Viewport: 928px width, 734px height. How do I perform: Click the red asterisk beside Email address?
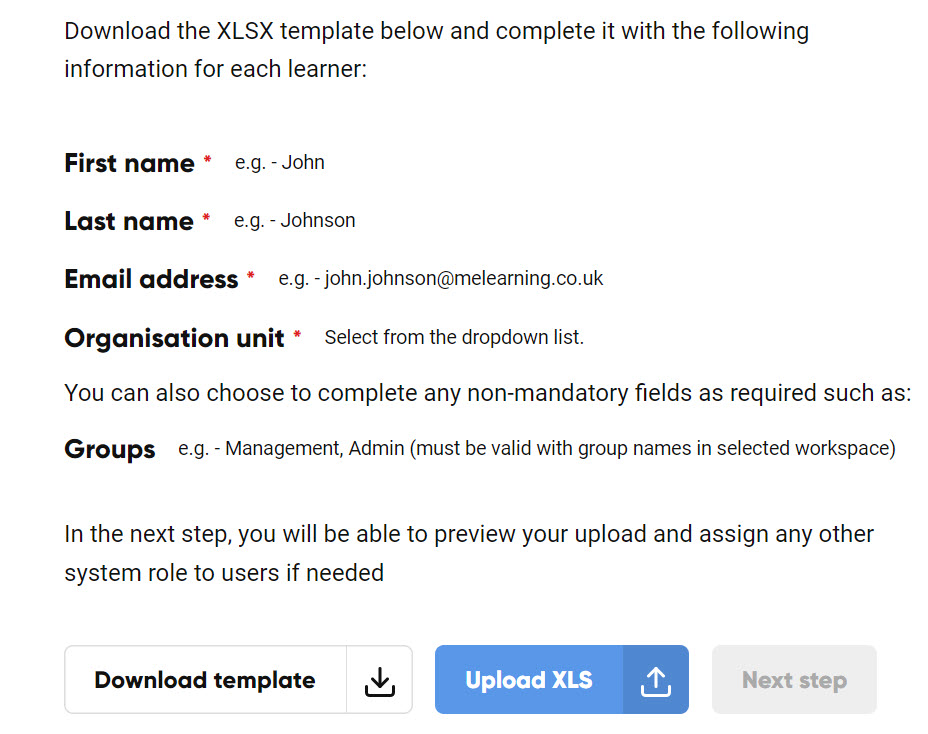(251, 275)
